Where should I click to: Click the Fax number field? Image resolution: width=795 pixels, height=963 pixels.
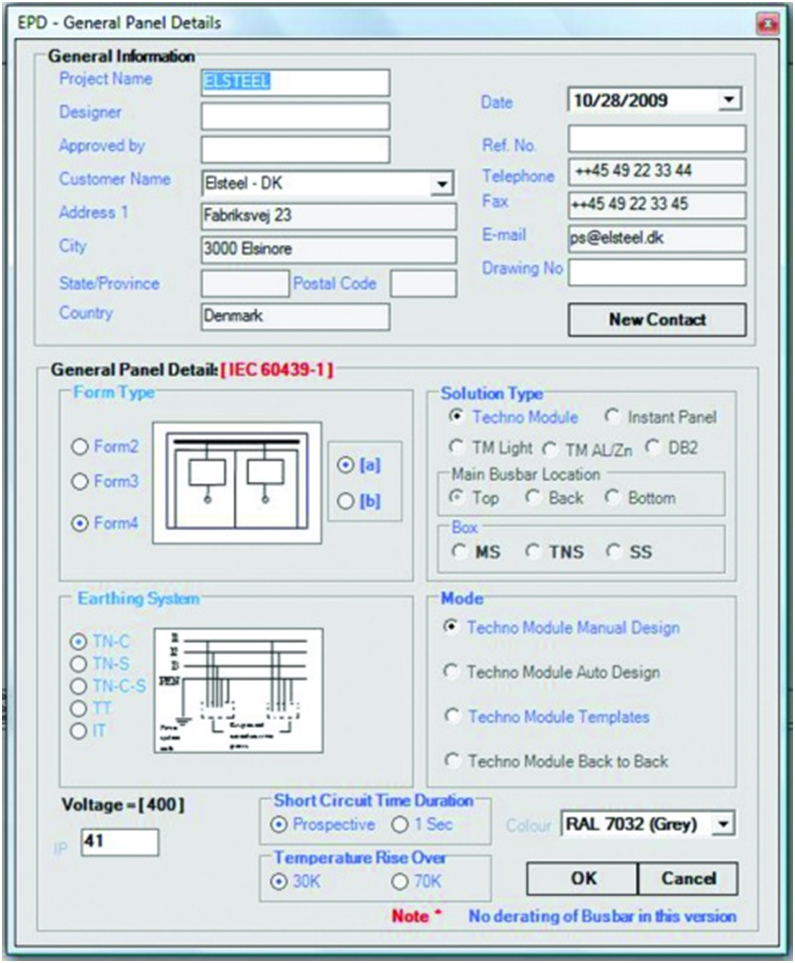pyautogui.click(x=657, y=205)
